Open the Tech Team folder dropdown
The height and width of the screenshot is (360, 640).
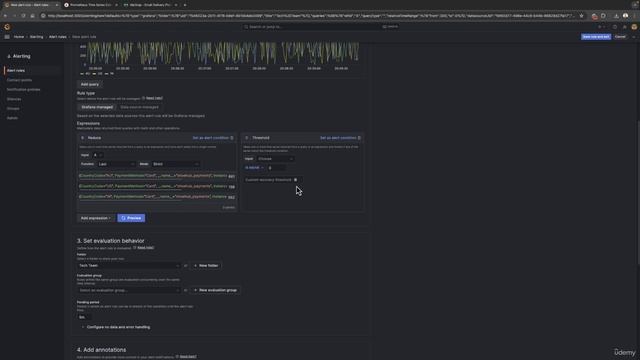coord(129,266)
